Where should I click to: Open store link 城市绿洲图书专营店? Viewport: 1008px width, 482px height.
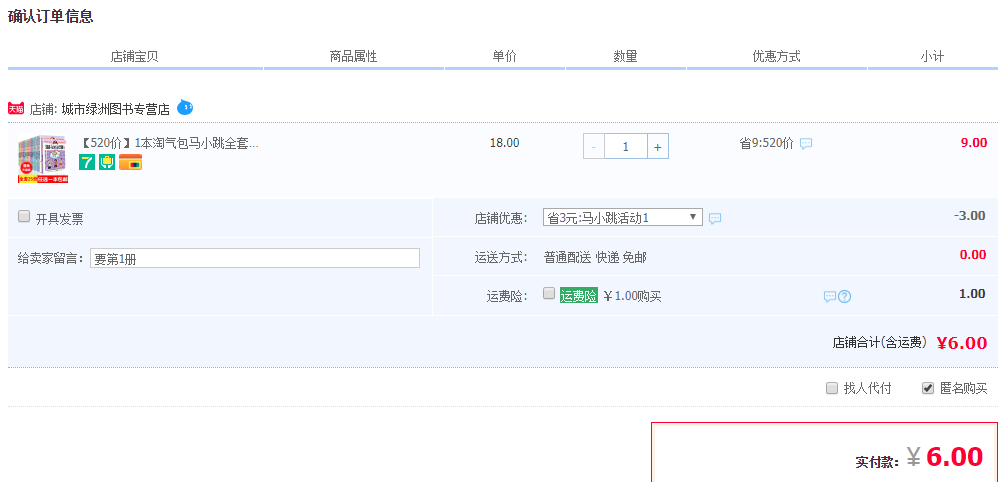[116, 109]
